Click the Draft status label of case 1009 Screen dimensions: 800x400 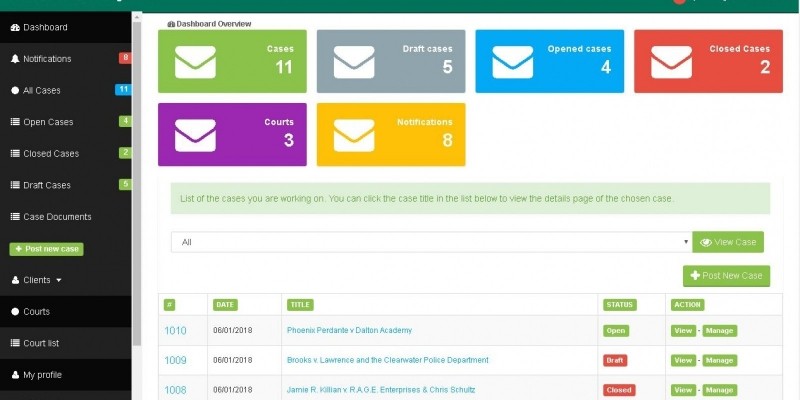615,360
